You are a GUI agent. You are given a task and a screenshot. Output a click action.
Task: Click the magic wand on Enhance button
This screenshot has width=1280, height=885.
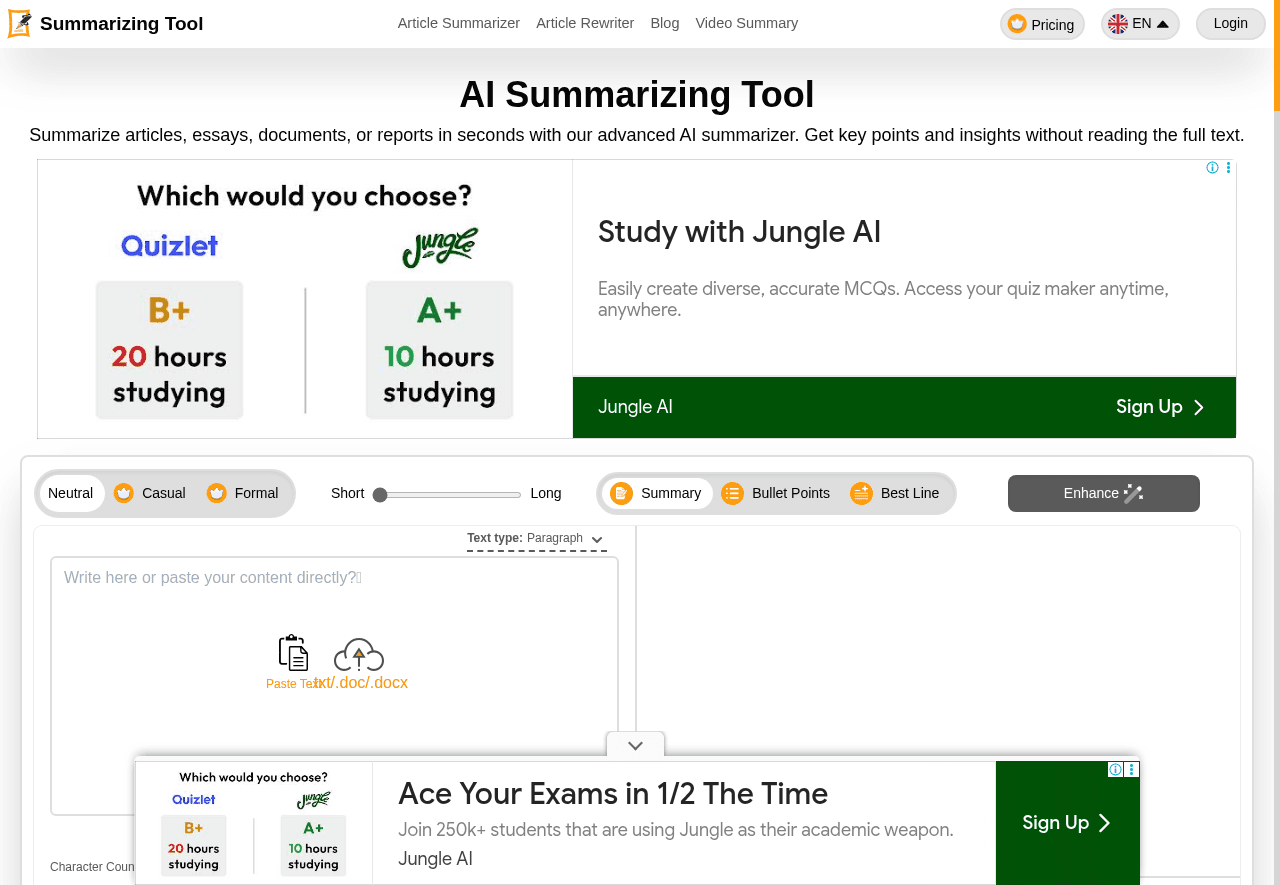coord(1132,492)
